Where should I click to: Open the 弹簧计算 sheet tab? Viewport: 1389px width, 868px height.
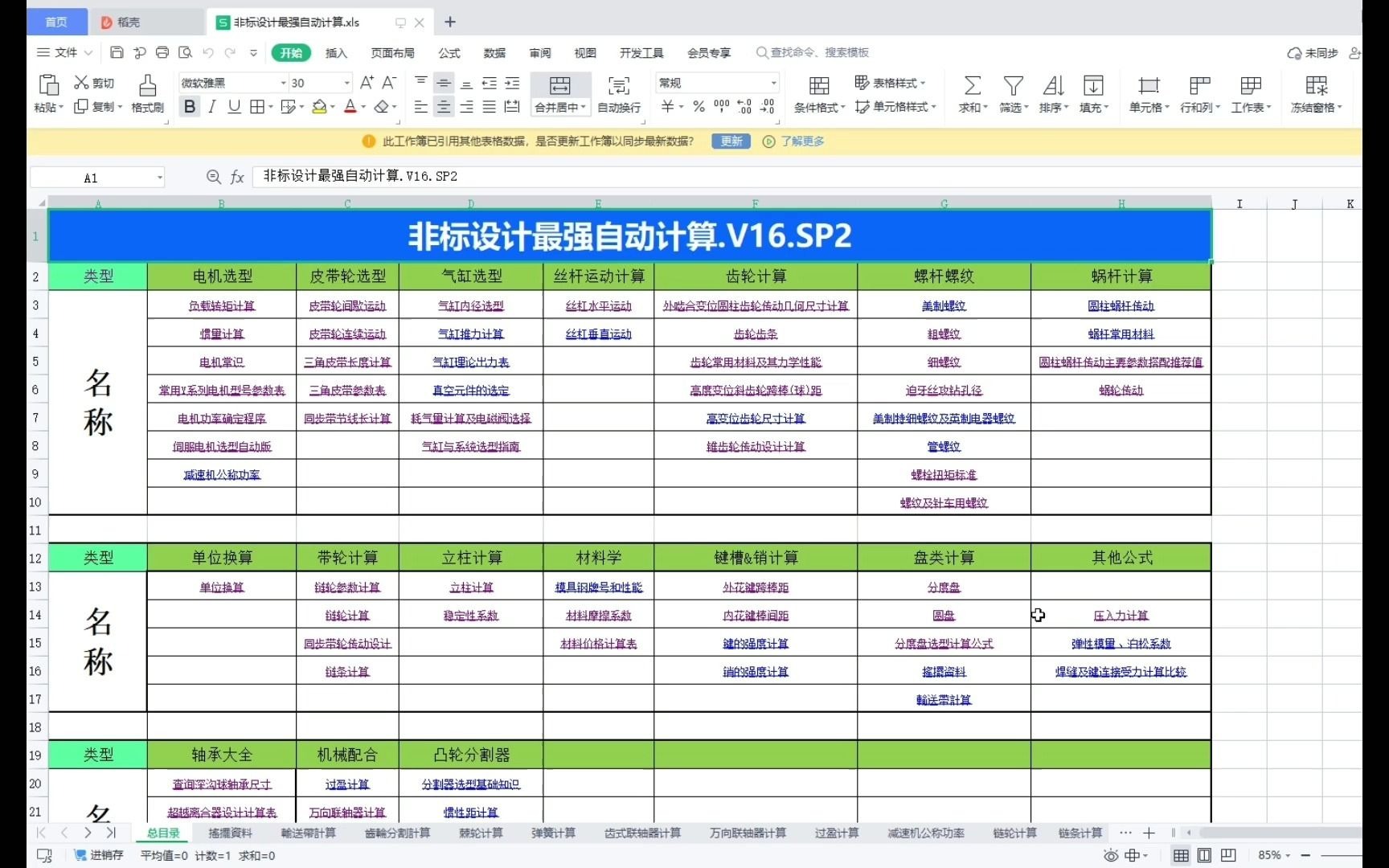[x=553, y=833]
